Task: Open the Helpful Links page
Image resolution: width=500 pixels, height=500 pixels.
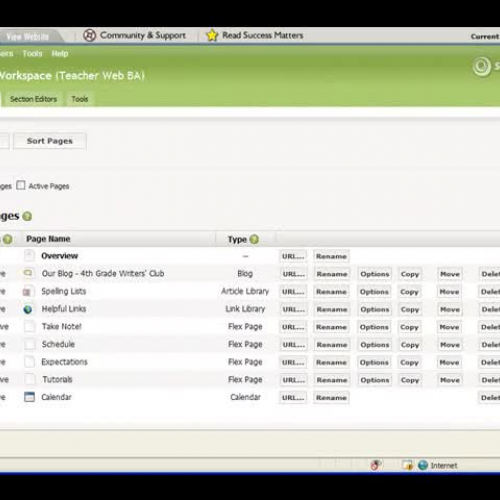Action: pos(64,309)
